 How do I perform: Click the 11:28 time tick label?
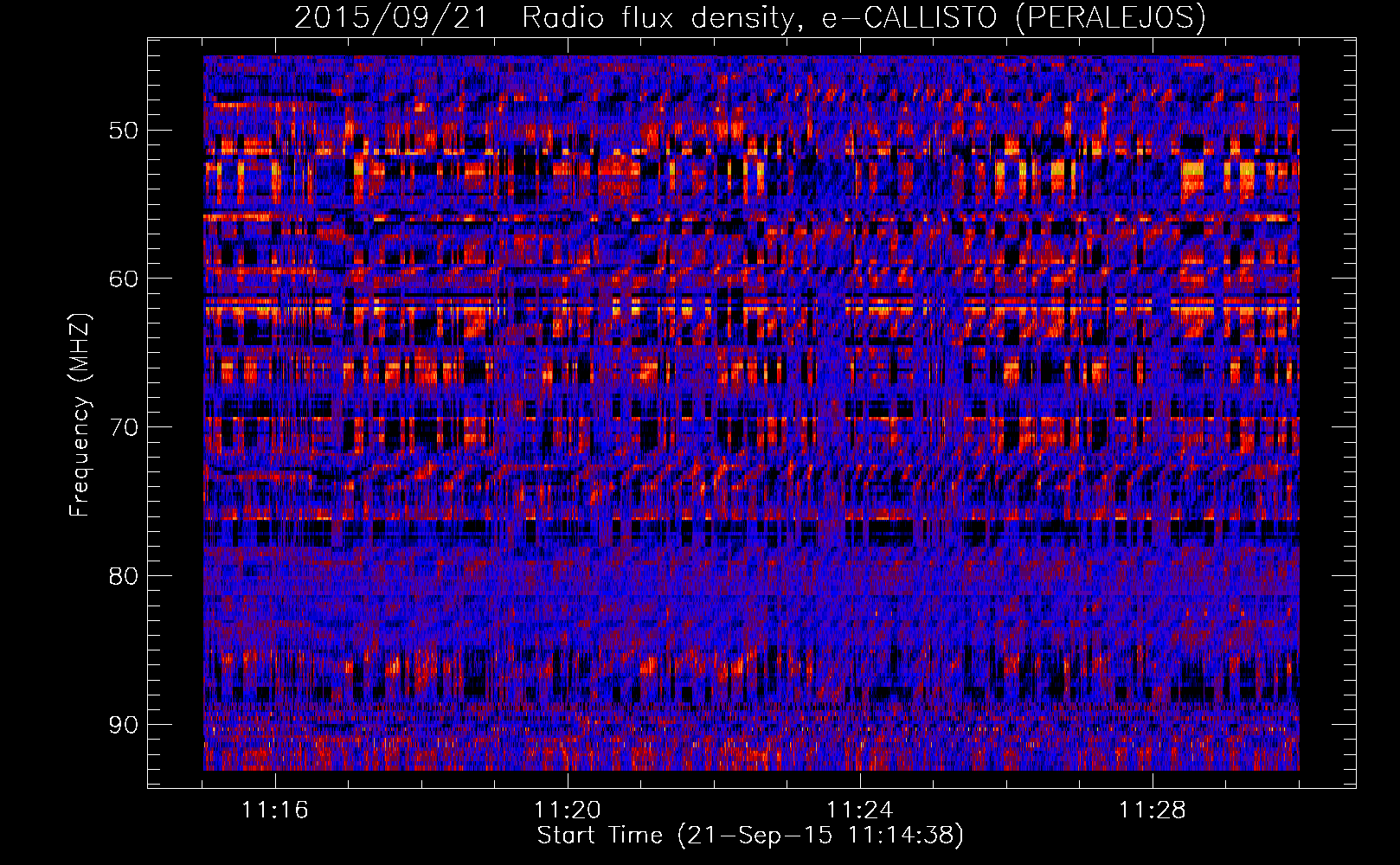tap(1153, 811)
